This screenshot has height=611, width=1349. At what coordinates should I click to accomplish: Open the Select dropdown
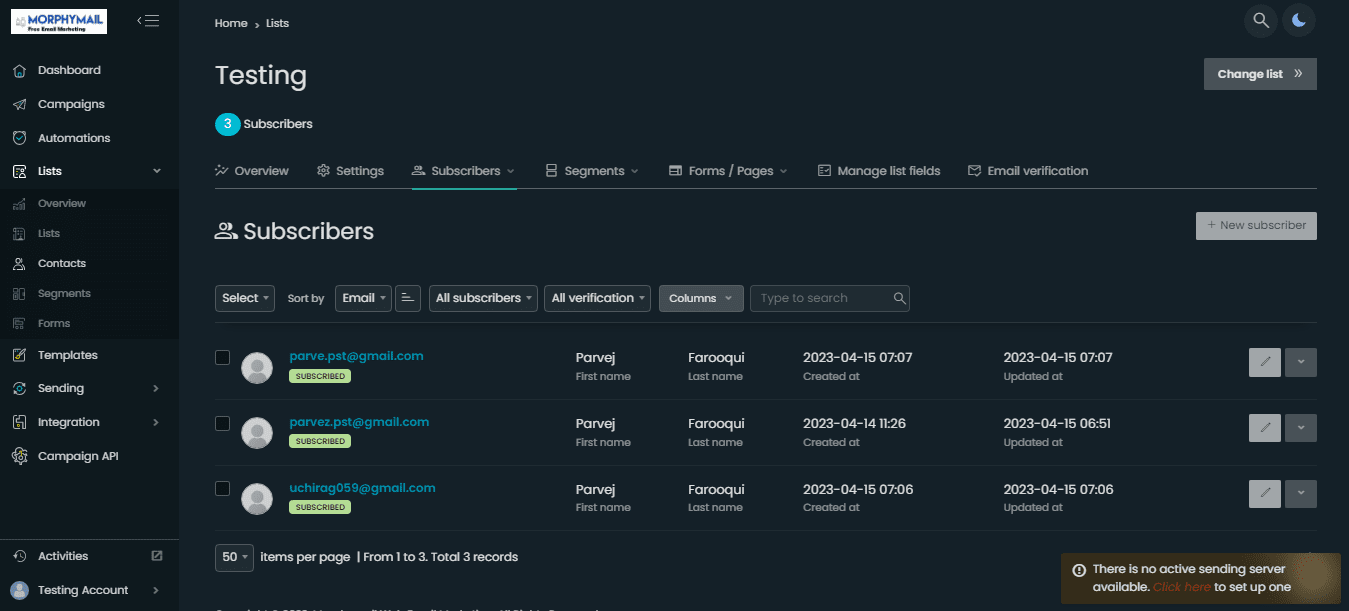pyautogui.click(x=245, y=298)
